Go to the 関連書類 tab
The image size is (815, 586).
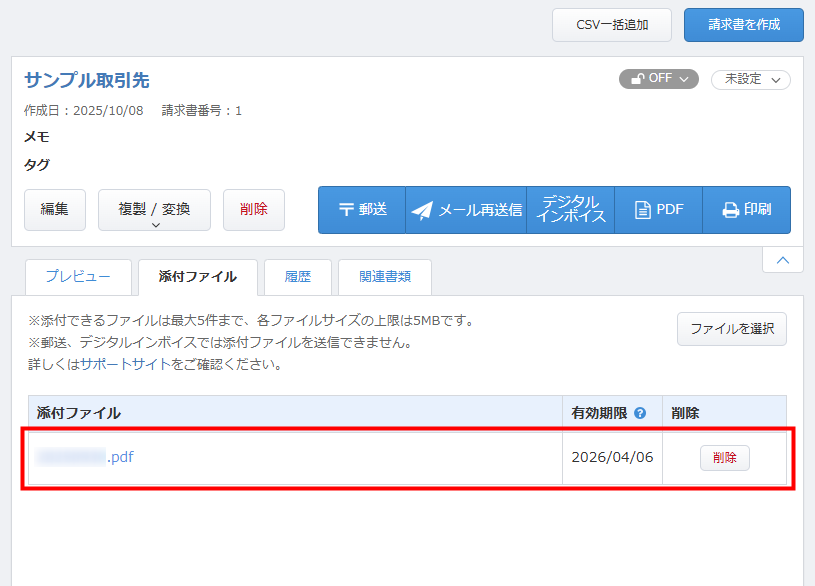coord(385,277)
